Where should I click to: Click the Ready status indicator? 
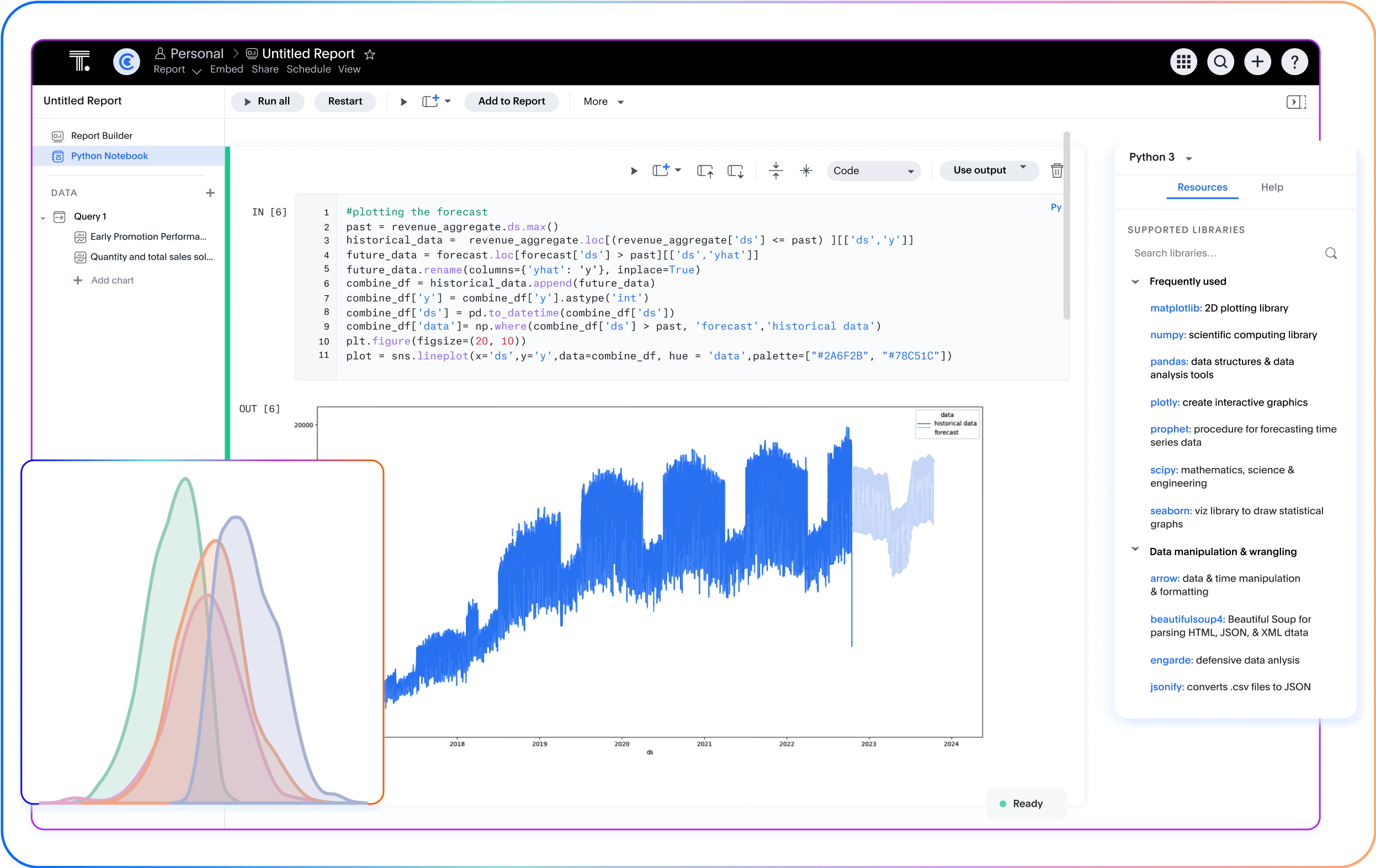tap(1025, 803)
